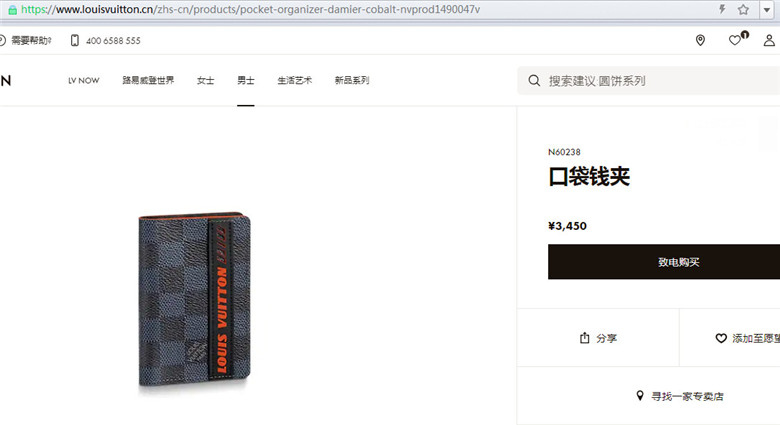Click the search magnifier icon

click(x=534, y=81)
